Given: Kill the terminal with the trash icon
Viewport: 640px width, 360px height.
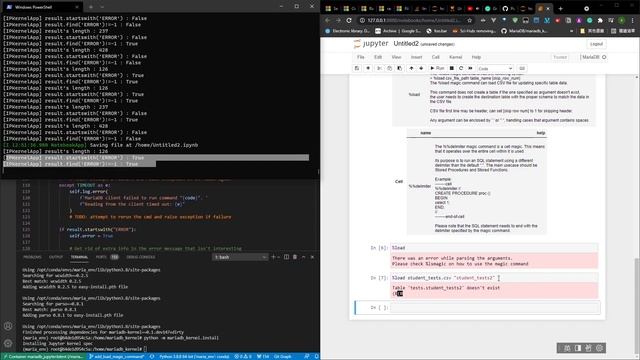Looking at the screenshot, I should coord(295,257).
